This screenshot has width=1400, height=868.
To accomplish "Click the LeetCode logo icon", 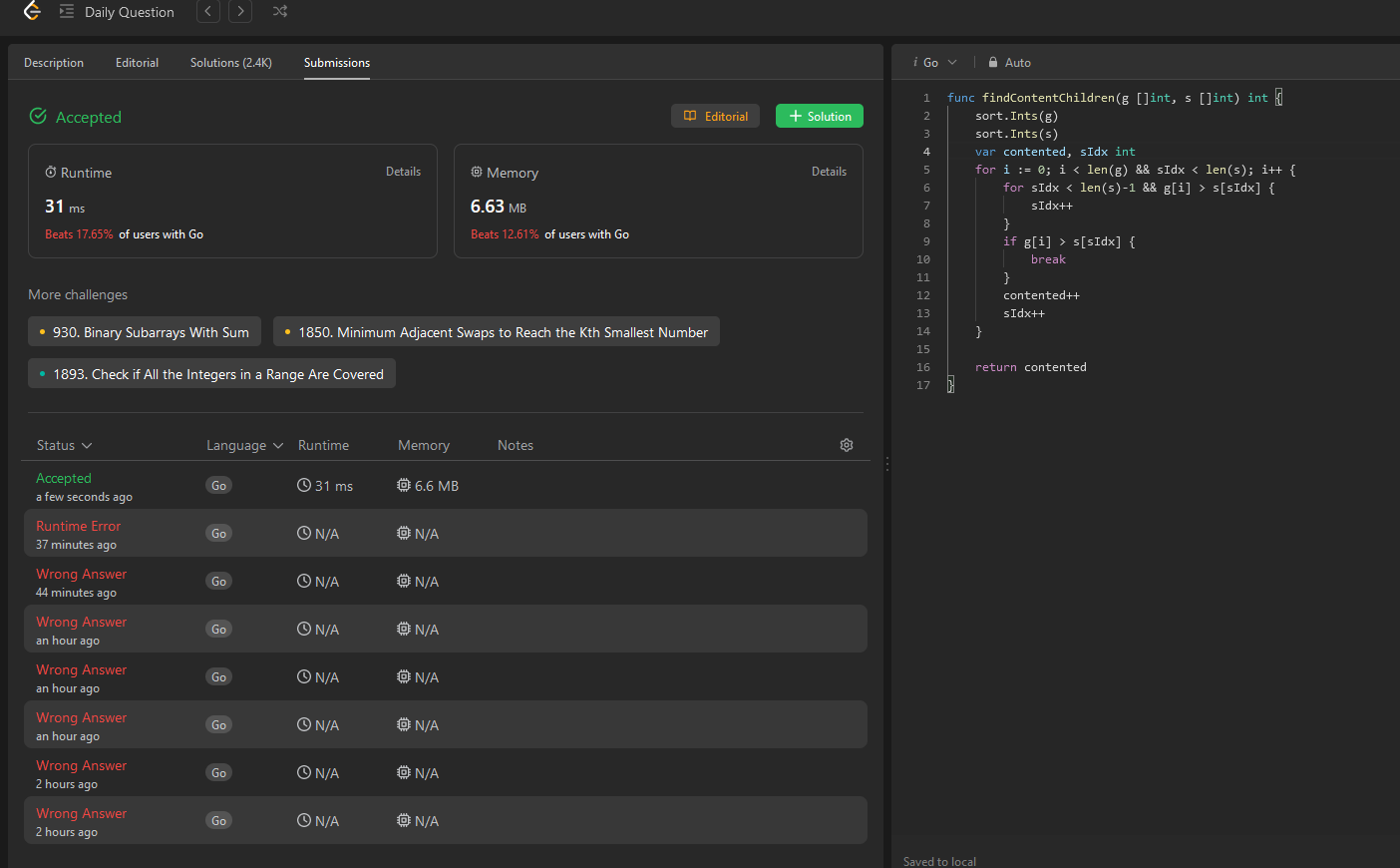I will [32, 11].
